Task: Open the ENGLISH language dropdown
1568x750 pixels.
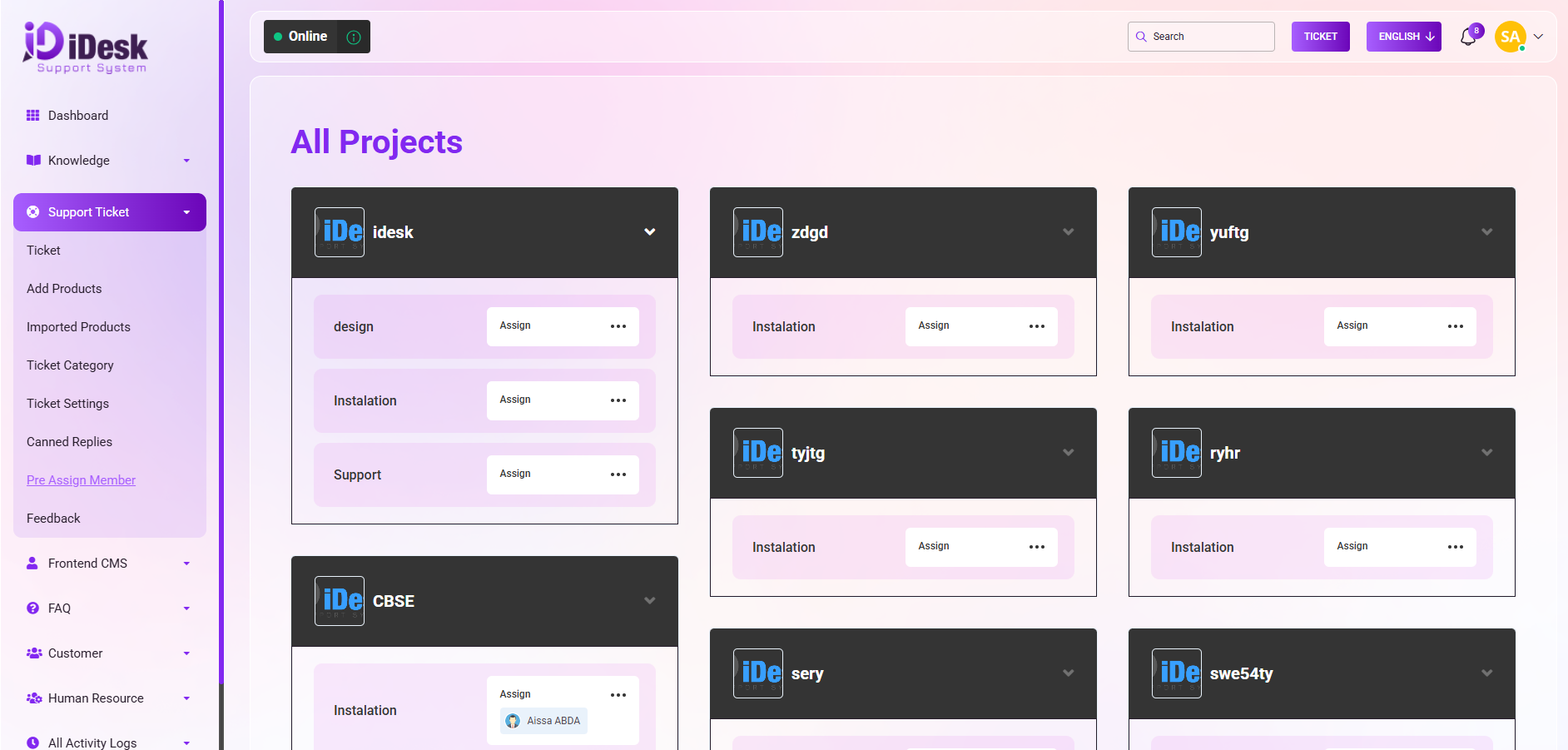Action: tap(1403, 37)
